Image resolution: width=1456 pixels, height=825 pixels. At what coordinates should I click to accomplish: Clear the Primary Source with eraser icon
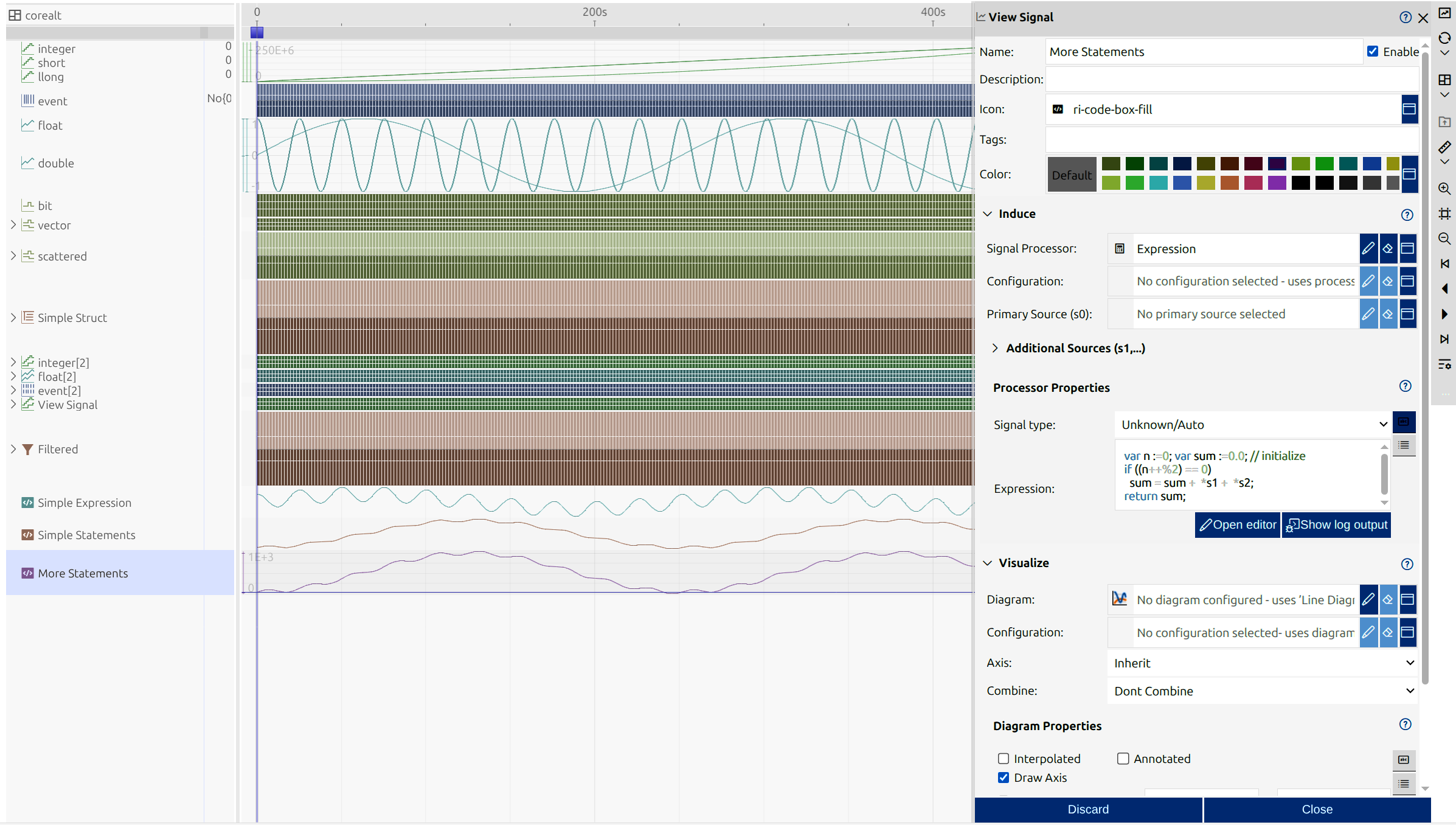pyautogui.click(x=1388, y=314)
